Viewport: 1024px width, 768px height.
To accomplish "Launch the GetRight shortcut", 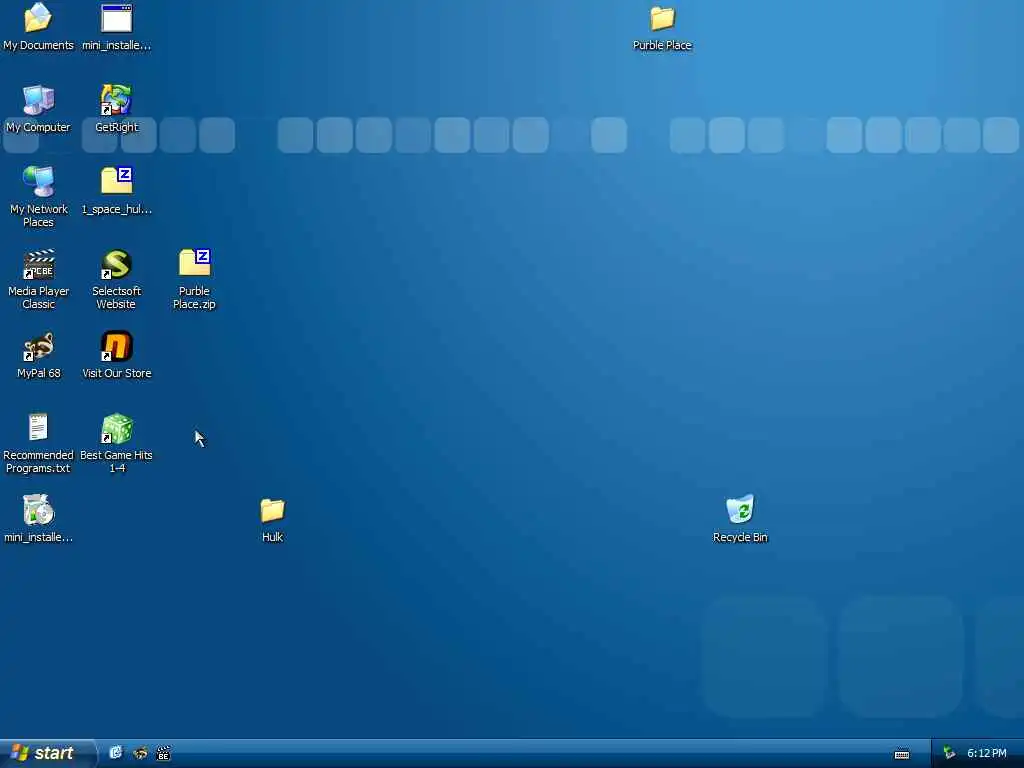I will click(x=116, y=101).
